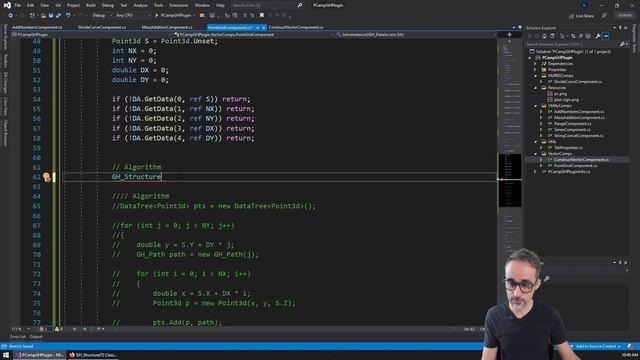Close the PointGridComponent.cs tab
640x360 pixels.
[264, 27]
